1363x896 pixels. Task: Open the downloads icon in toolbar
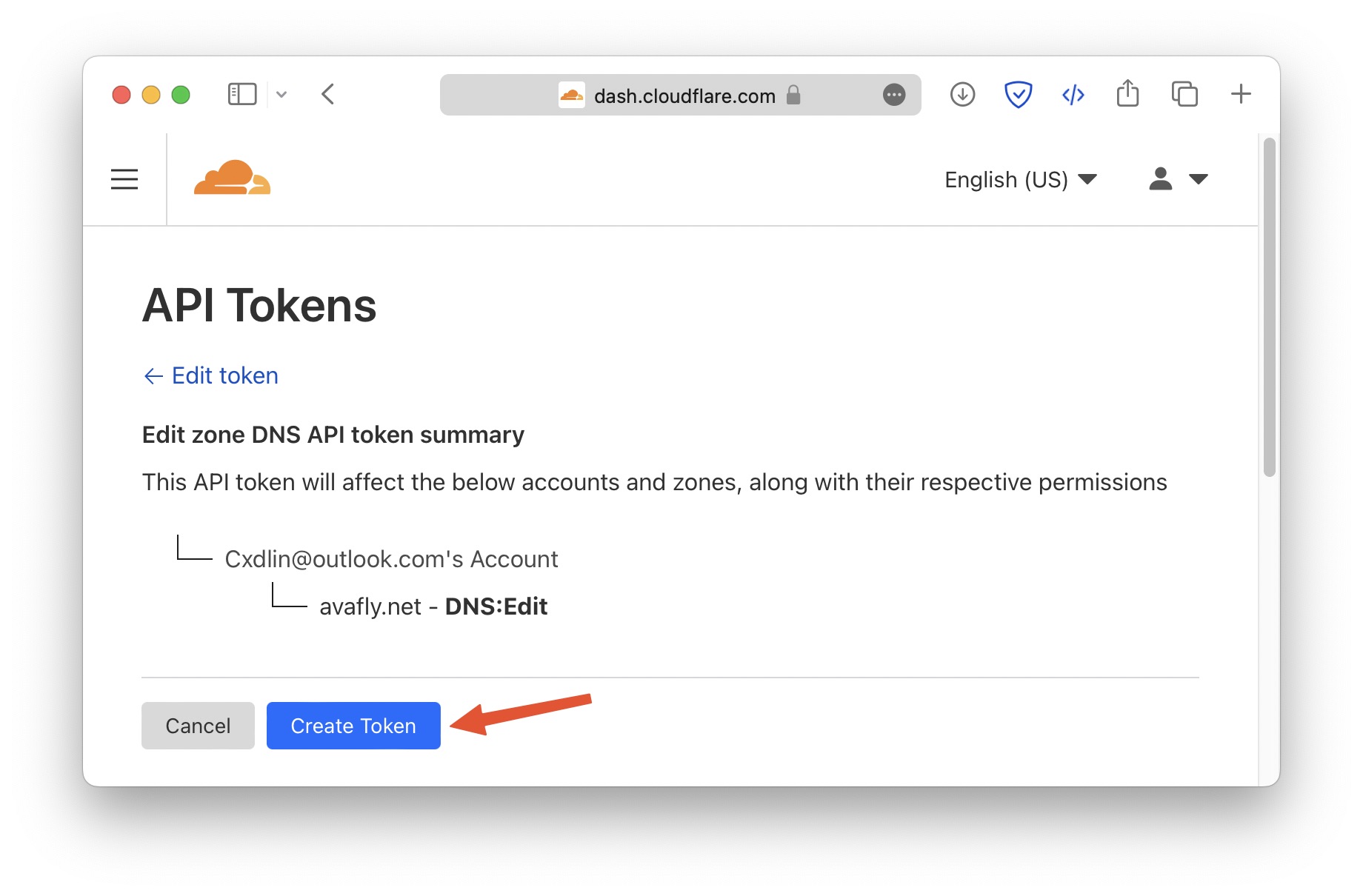click(x=962, y=95)
